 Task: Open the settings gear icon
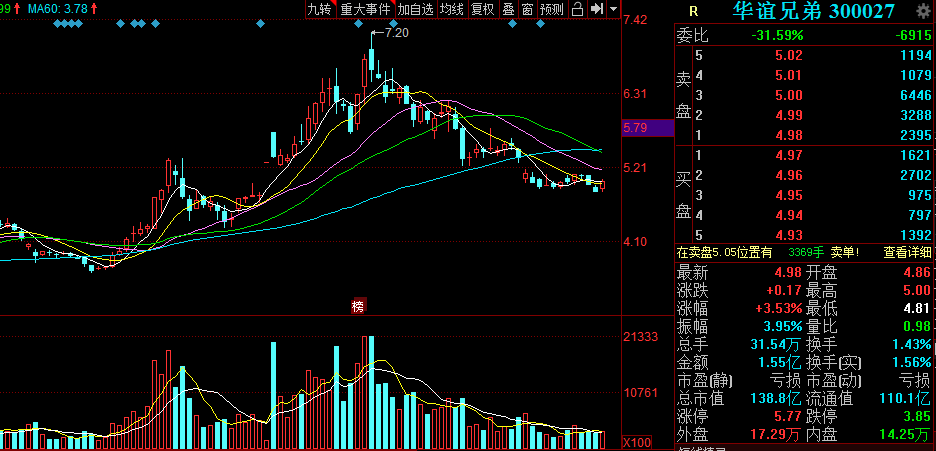(923, 11)
